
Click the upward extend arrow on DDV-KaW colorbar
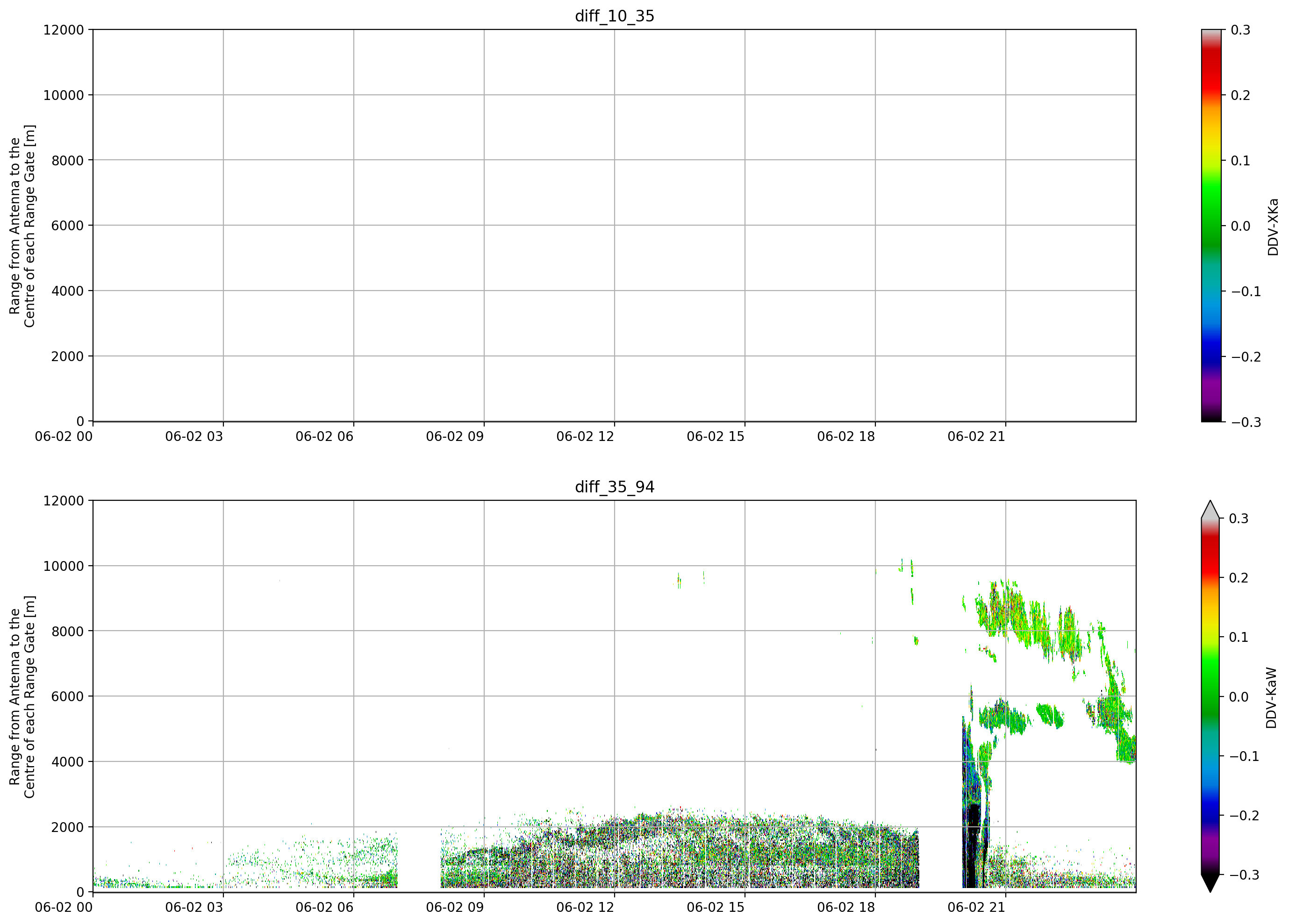1210,510
